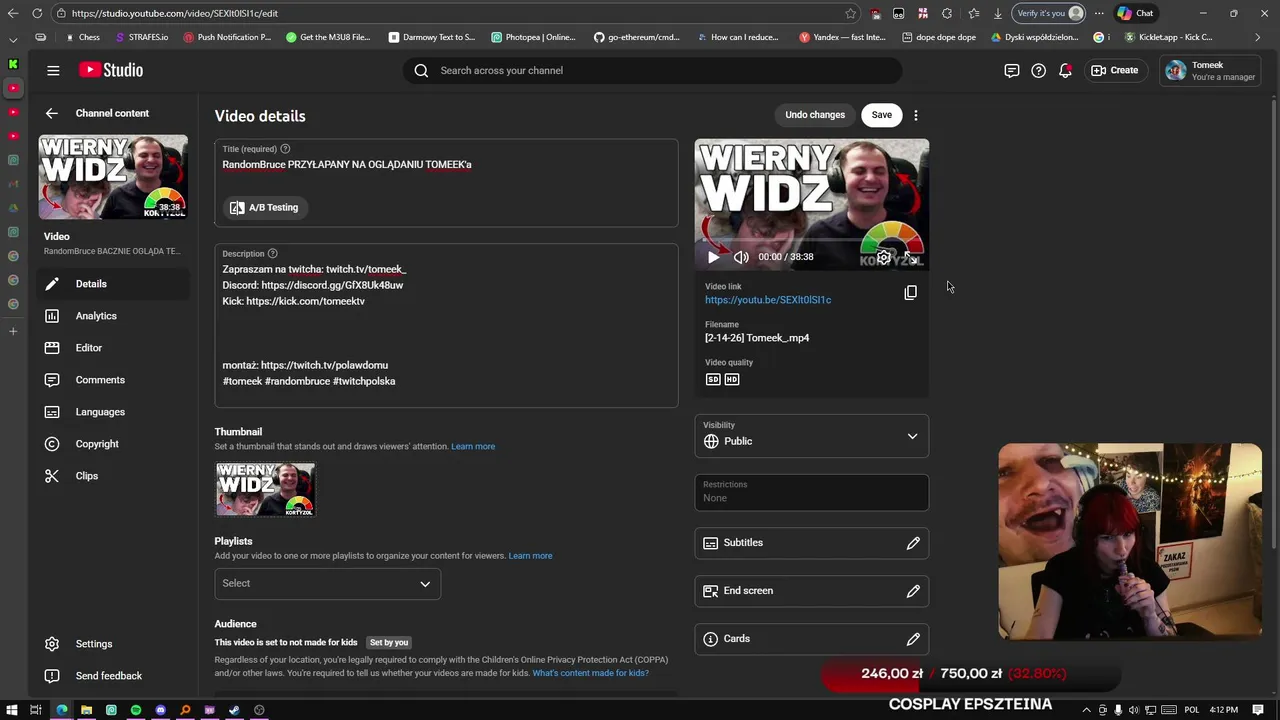Expand the Visibility Public dropdown
The height and width of the screenshot is (720, 1280).
(x=812, y=437)
